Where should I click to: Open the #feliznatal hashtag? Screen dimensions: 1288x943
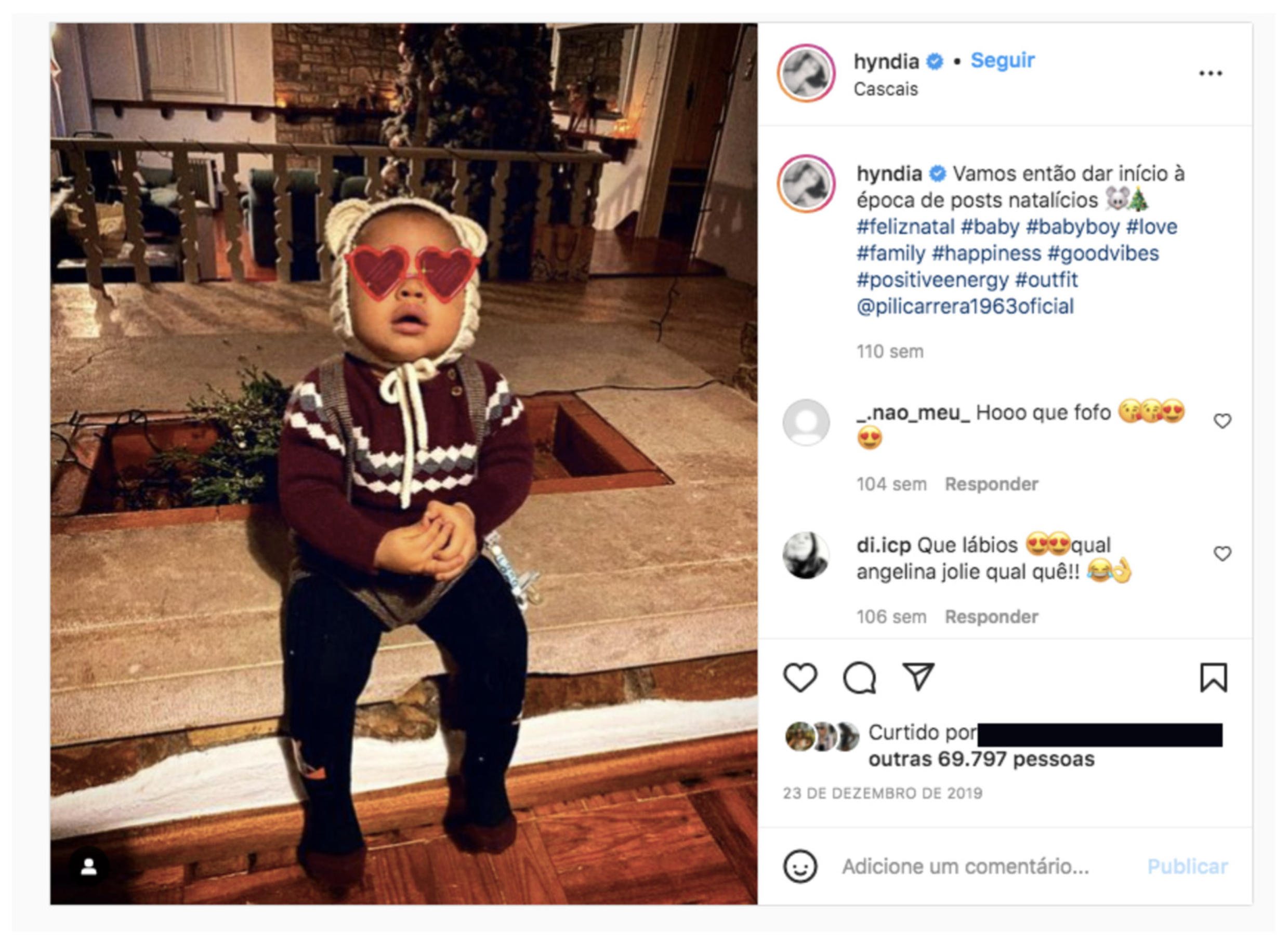pyautogui.click(x=905, y=227)
